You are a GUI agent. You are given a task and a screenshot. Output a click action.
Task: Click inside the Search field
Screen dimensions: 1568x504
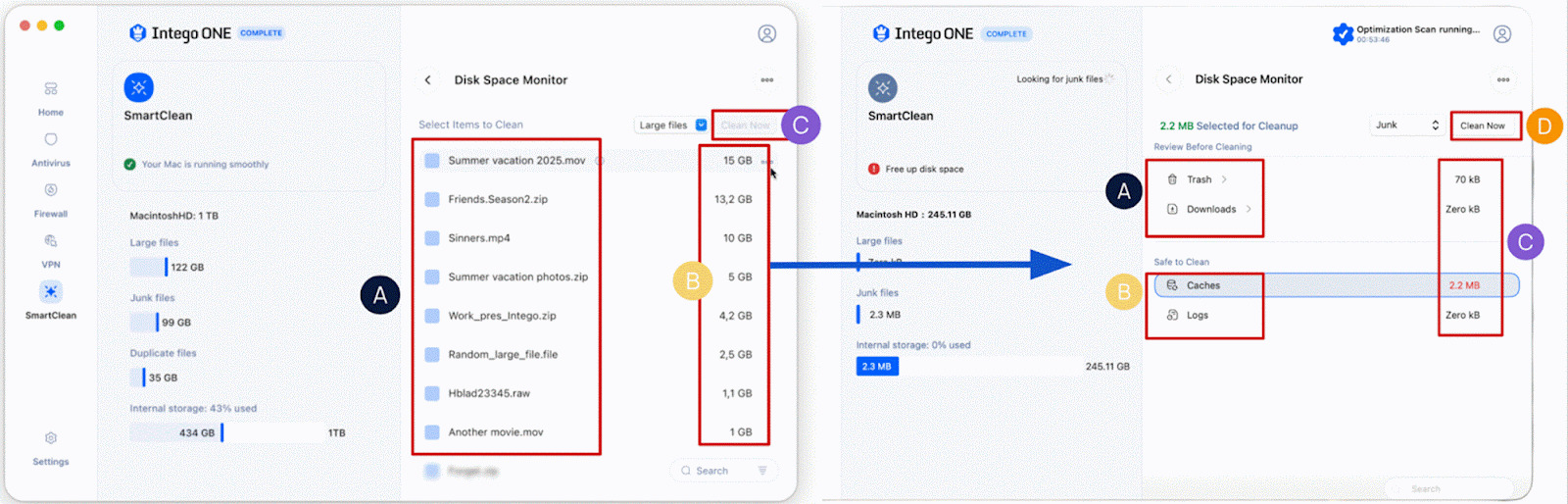(x=723, y=471)
